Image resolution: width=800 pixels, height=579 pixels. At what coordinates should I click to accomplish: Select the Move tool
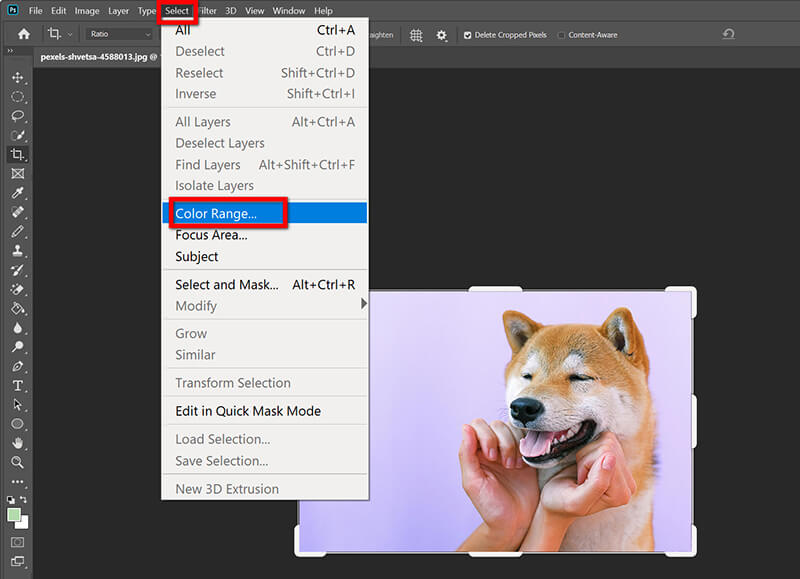click(18, 76)
